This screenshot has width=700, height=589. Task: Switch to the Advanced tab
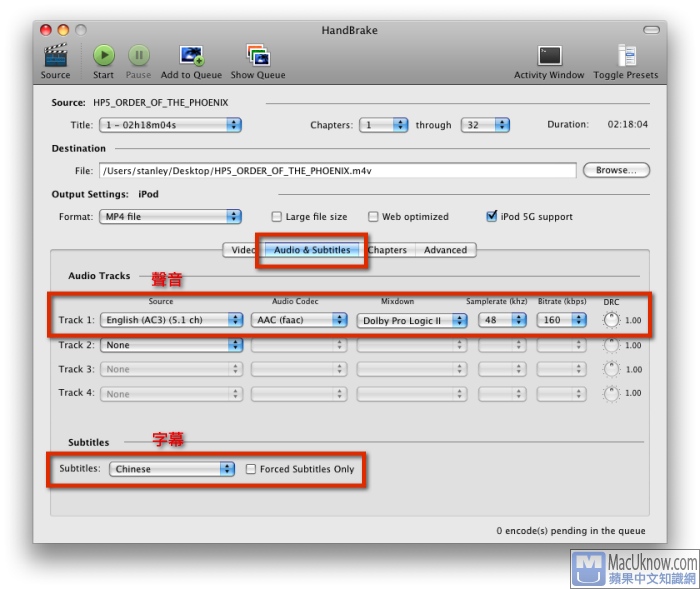tap(445, 250)
